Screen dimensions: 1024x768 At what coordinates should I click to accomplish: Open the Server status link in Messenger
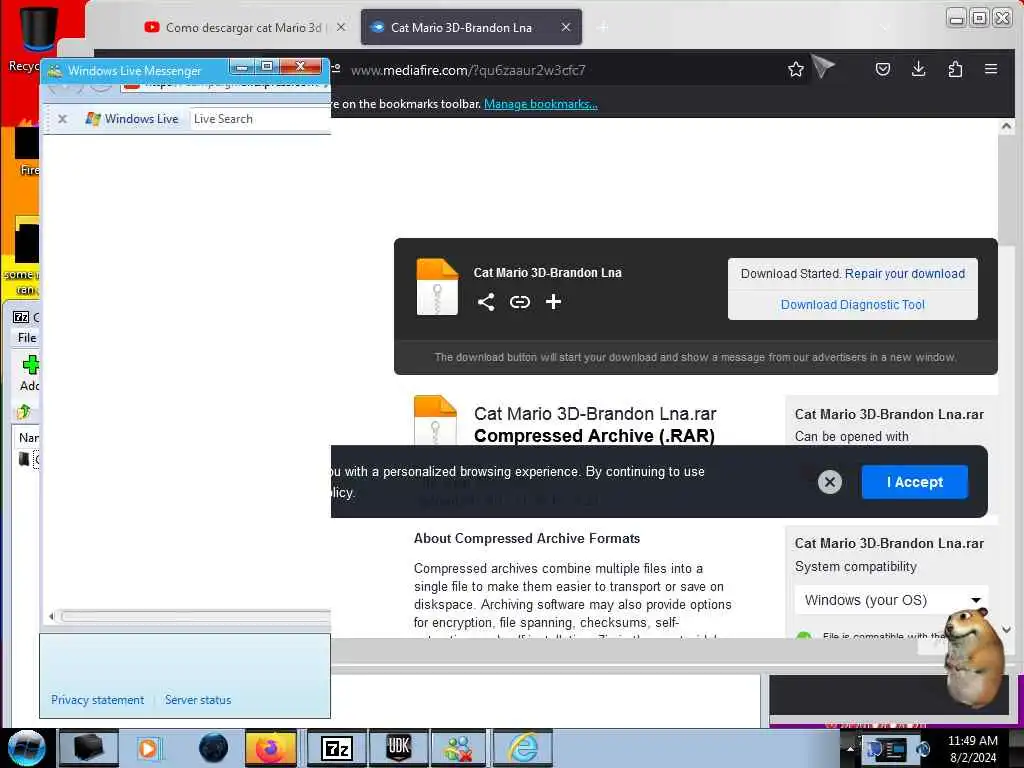coord(198,699)
